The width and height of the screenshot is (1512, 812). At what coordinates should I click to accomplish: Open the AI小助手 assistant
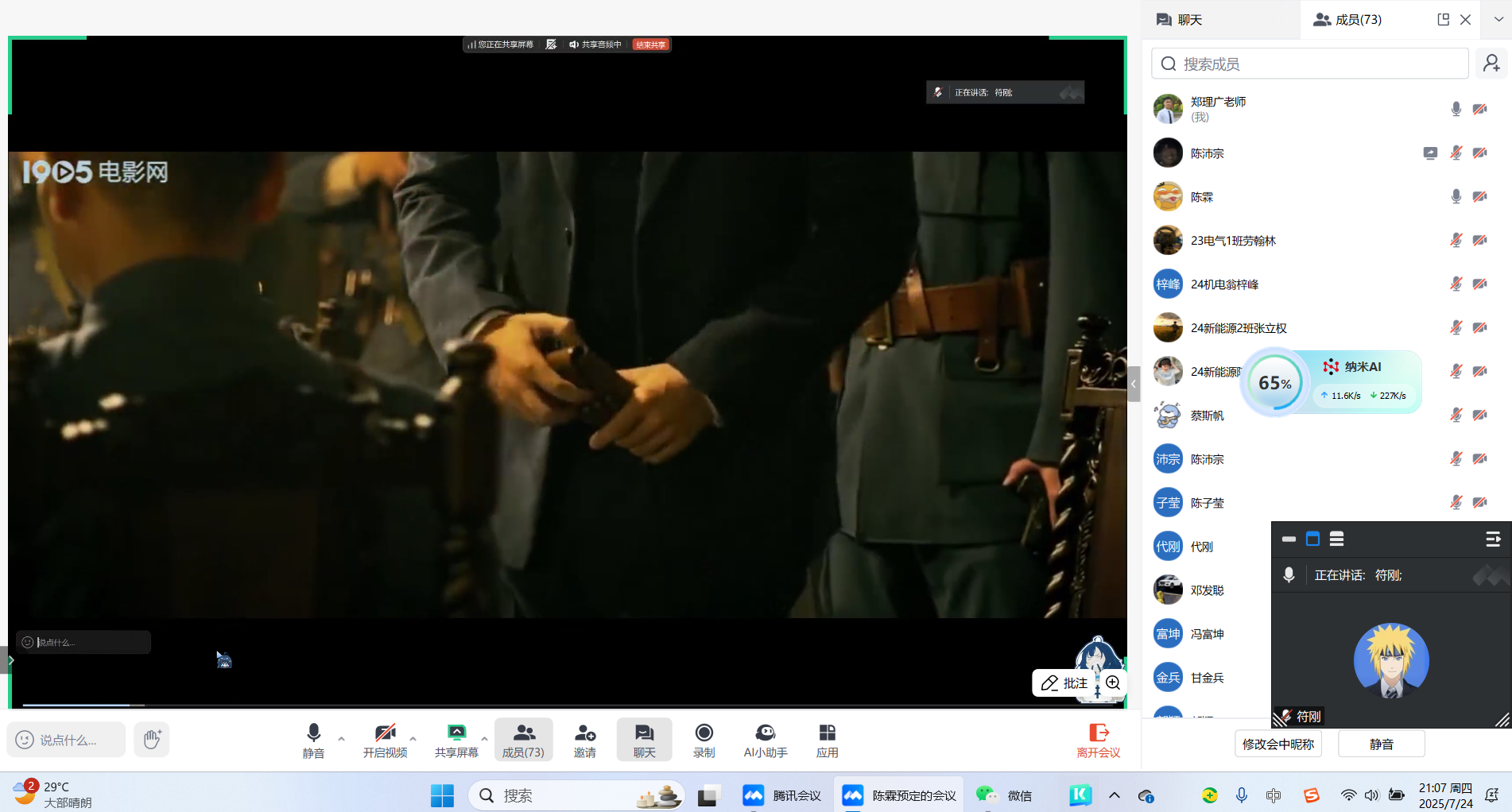[x=765, y=740]
